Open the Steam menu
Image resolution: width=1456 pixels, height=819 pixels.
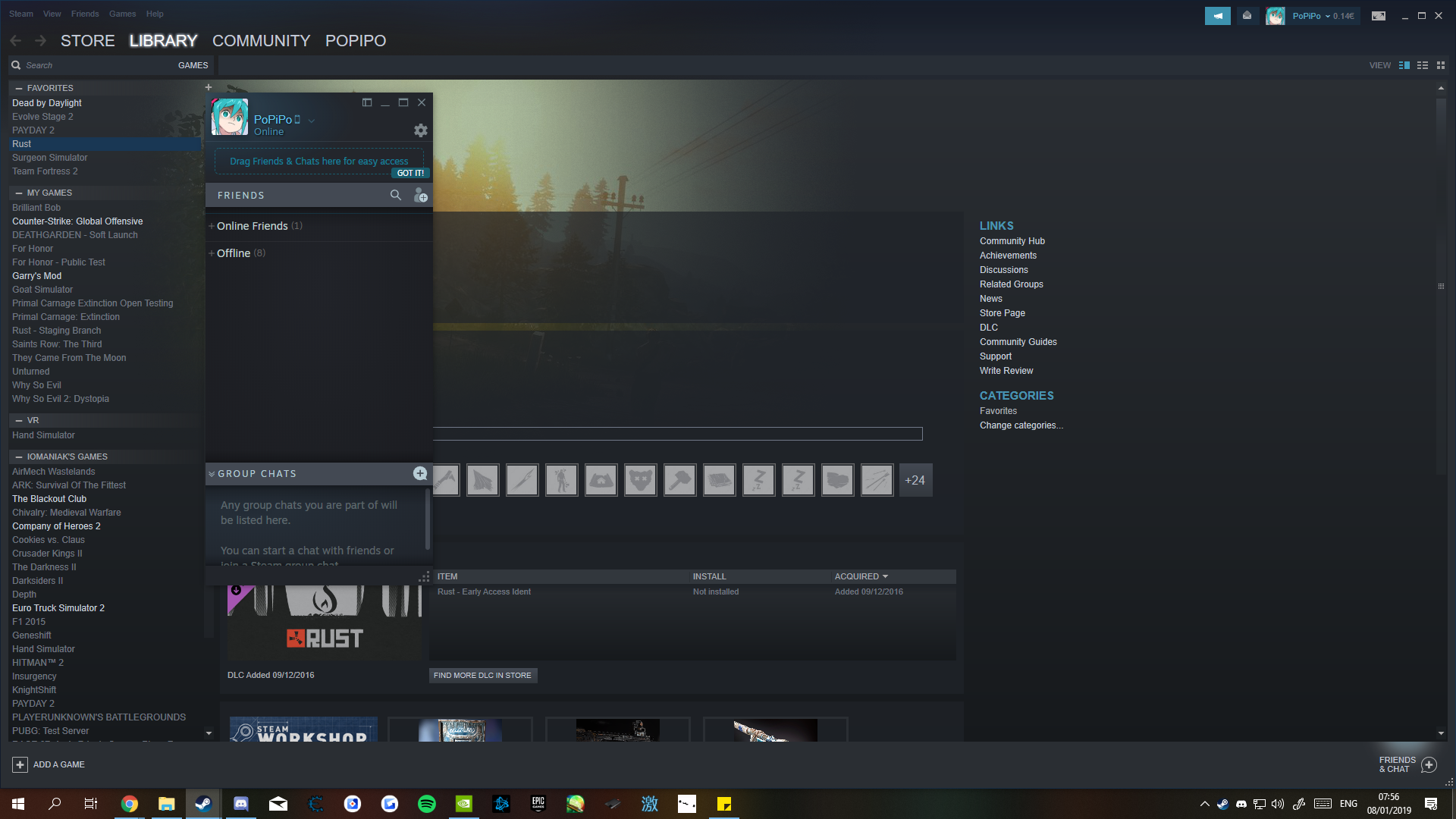click(x=21, y=14)
